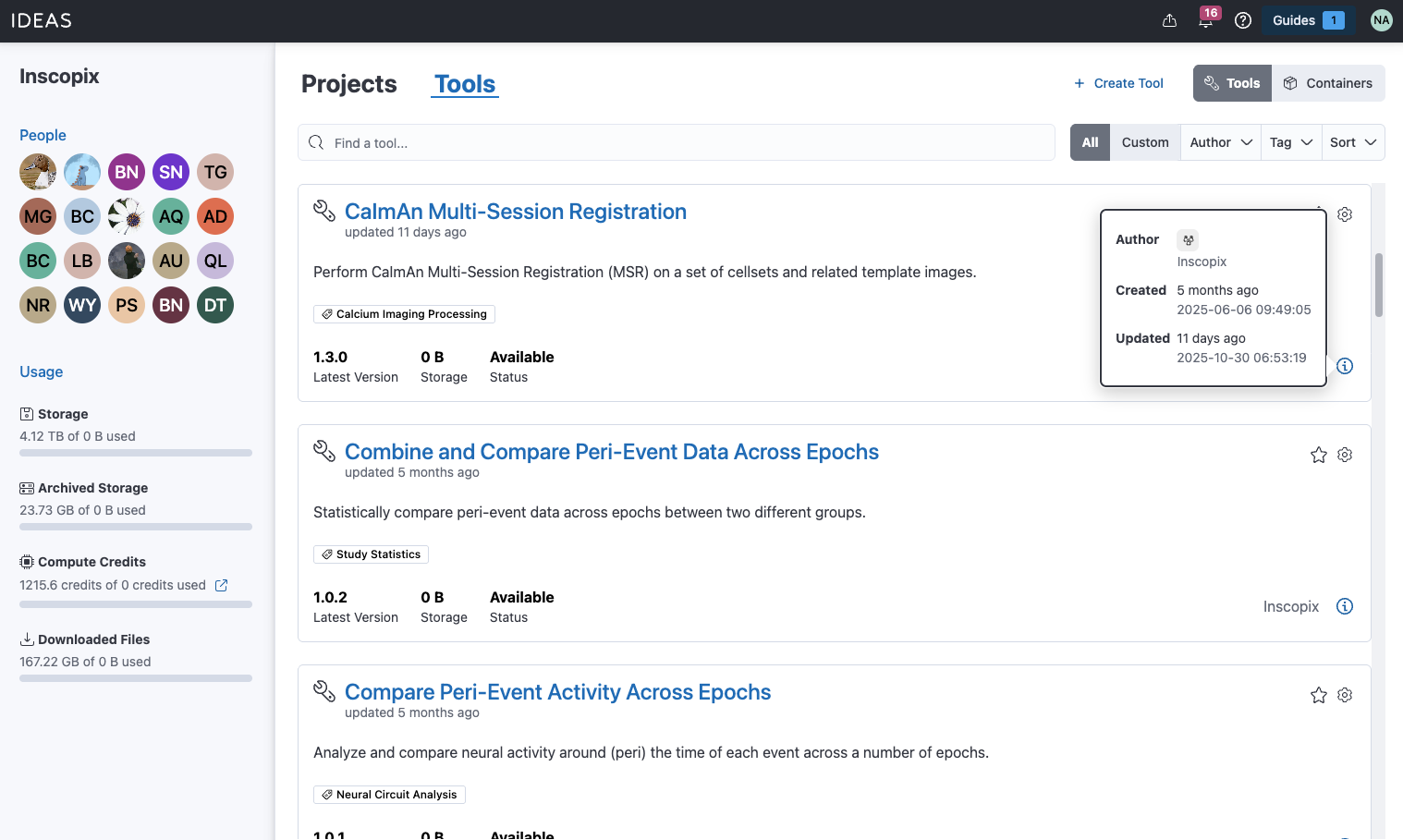Click the tools list vertical scrollbar

[x=1379, y=285]
